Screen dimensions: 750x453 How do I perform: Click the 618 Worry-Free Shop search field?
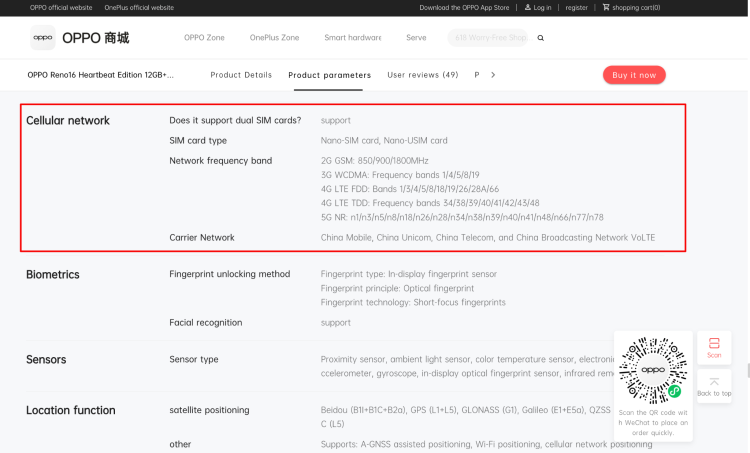click(489, 37)
